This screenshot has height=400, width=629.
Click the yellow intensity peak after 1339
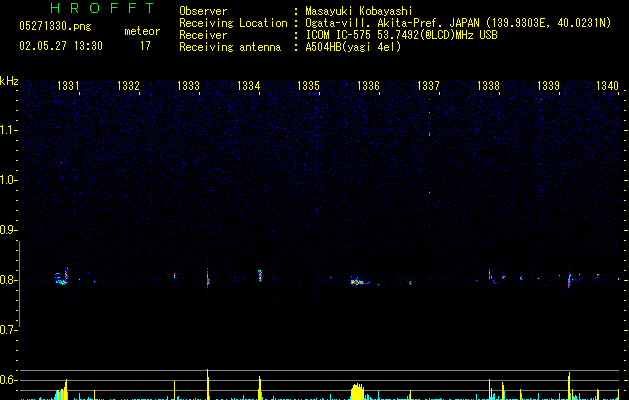(x=569, y=386)
